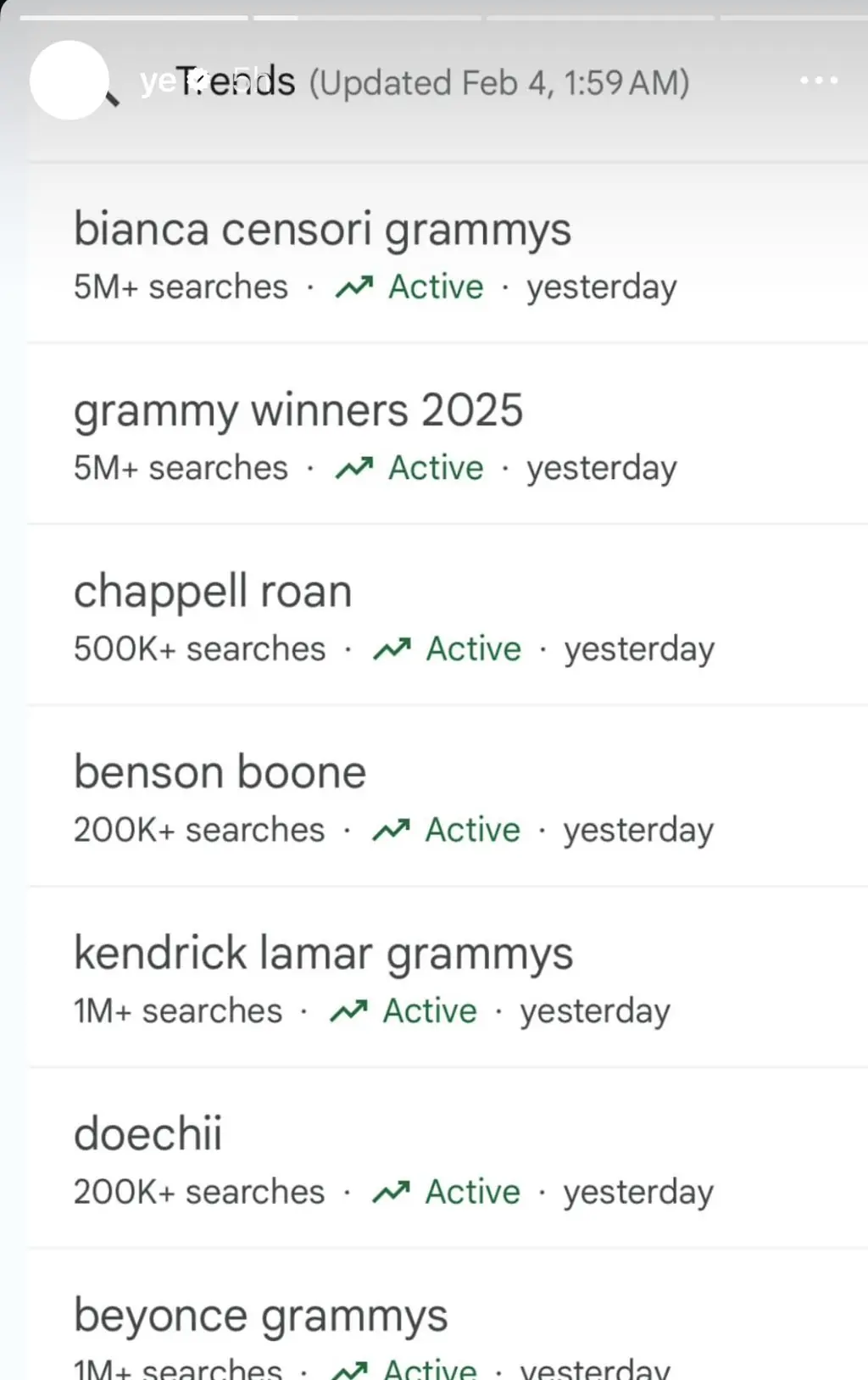Click trending arrow icon for grammy winners 2025

click(354, 468)
